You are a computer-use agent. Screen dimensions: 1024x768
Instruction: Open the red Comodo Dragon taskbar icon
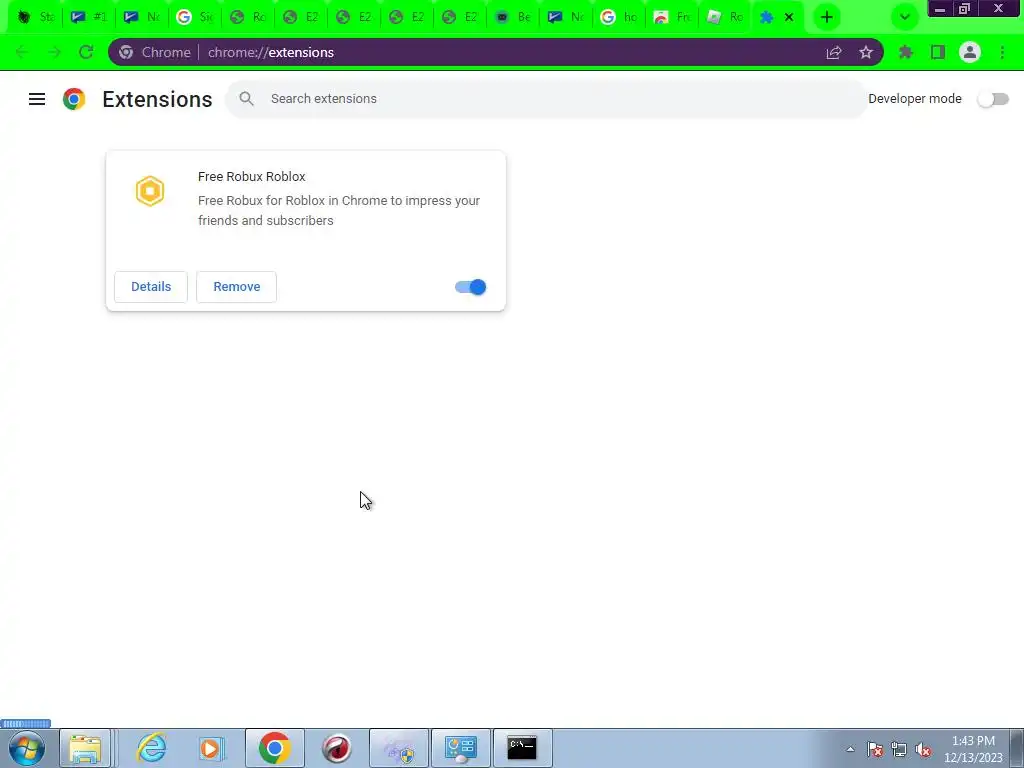pyautogui.click(x=336, y=748)
